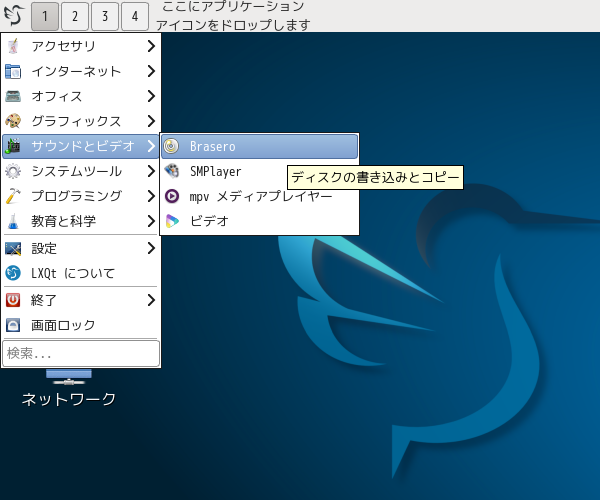The height and width of the screenshot is (500, 600).
Task: Click the プログラミング hammer icon
Action: (13, 196)
